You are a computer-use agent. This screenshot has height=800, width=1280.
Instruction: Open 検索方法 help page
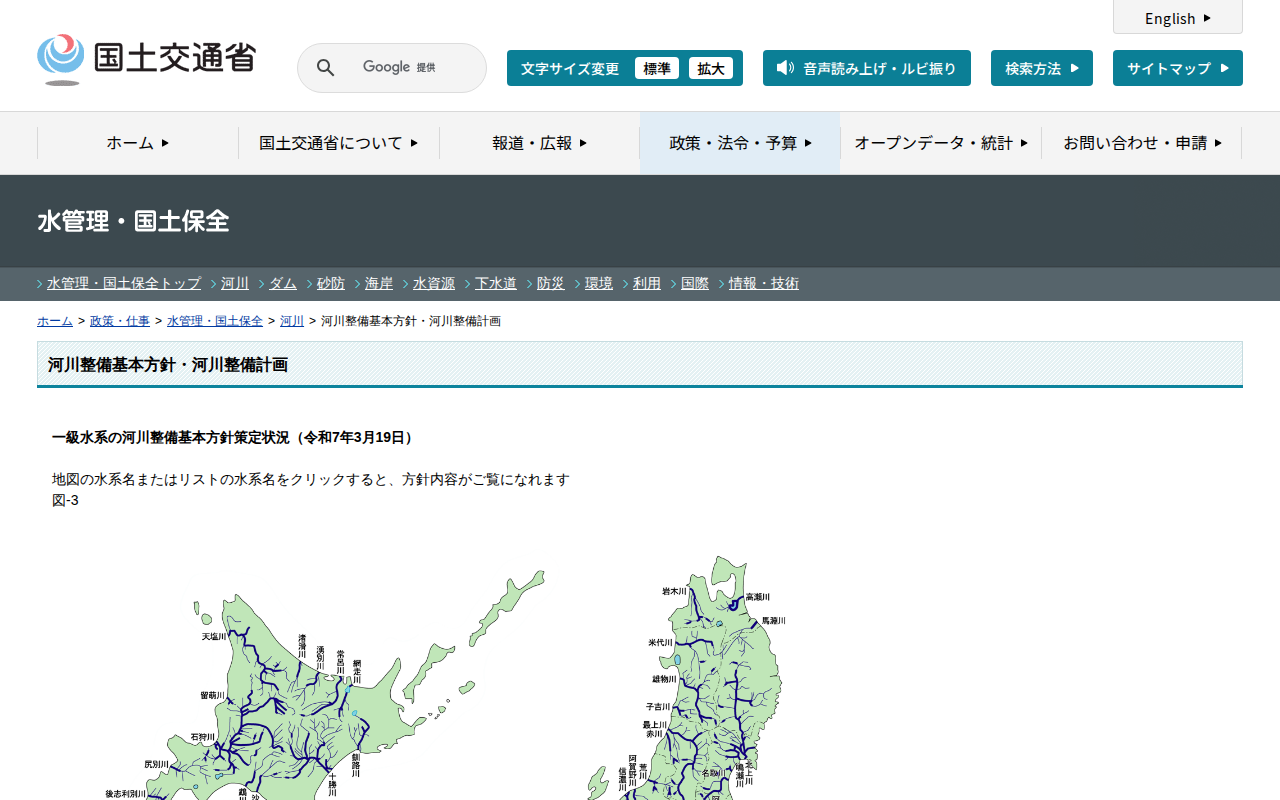click(x=1041, y=68)
